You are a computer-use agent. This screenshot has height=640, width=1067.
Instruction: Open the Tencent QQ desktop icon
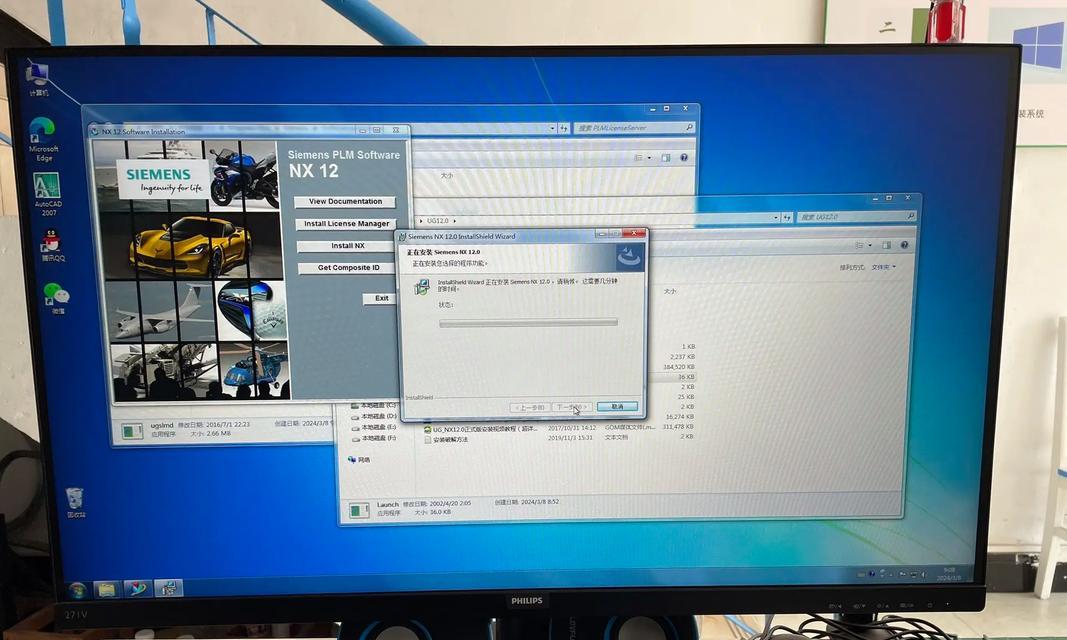52,246
